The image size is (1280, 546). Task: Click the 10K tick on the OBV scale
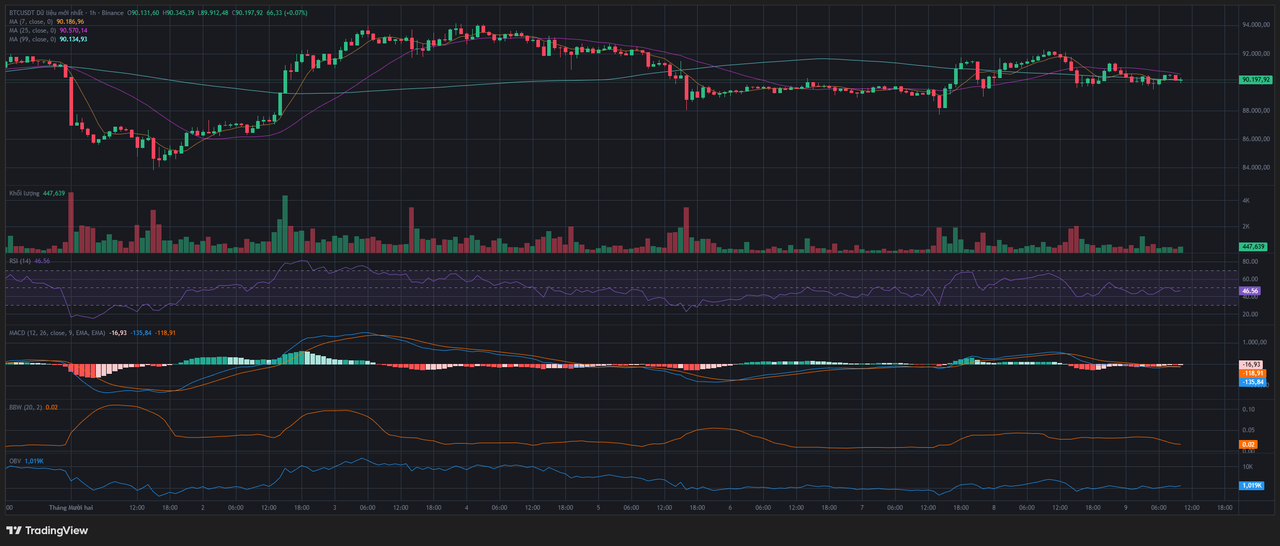click(1247, 467)
